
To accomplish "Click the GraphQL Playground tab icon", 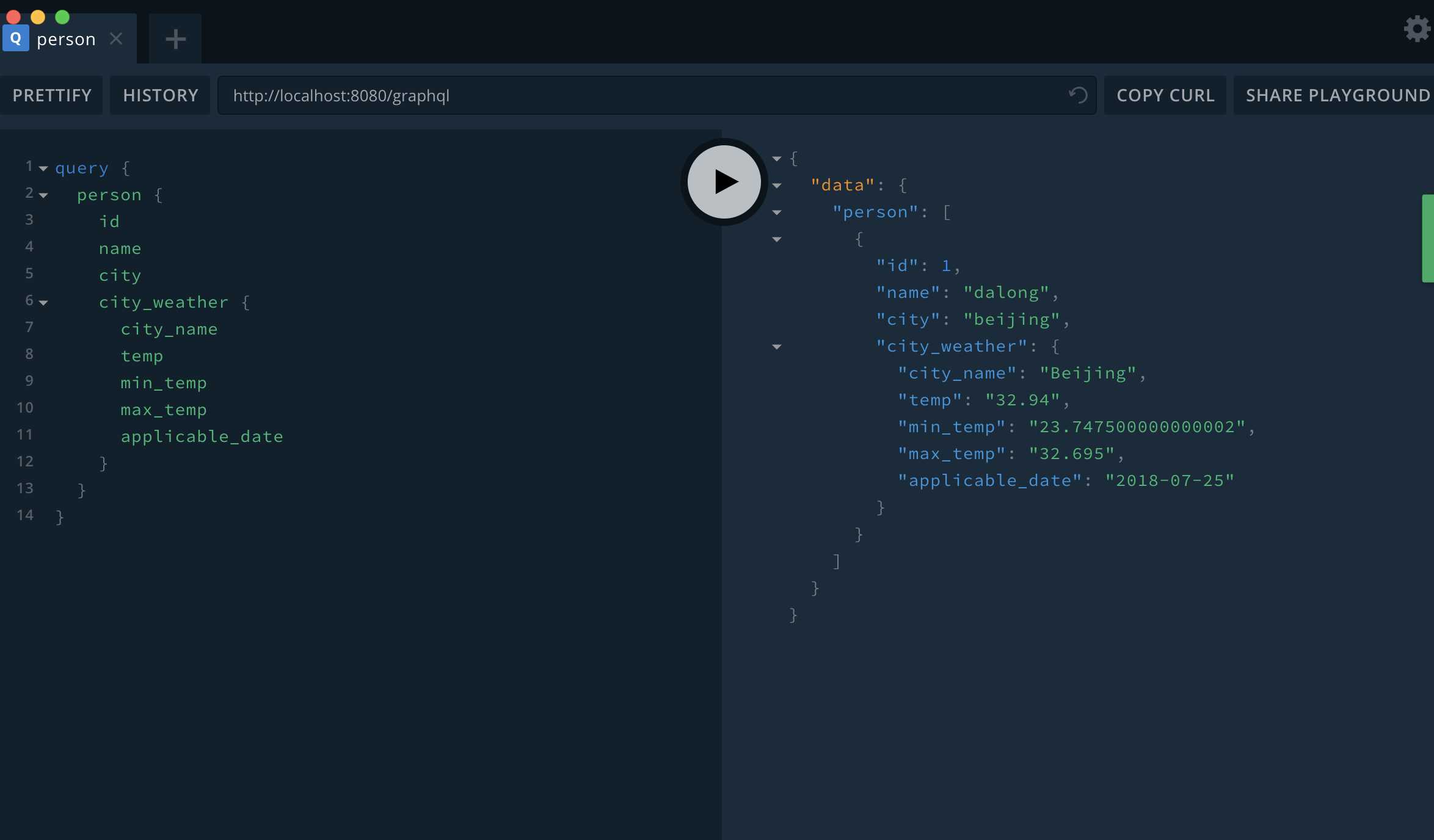I will pos(15,38).
